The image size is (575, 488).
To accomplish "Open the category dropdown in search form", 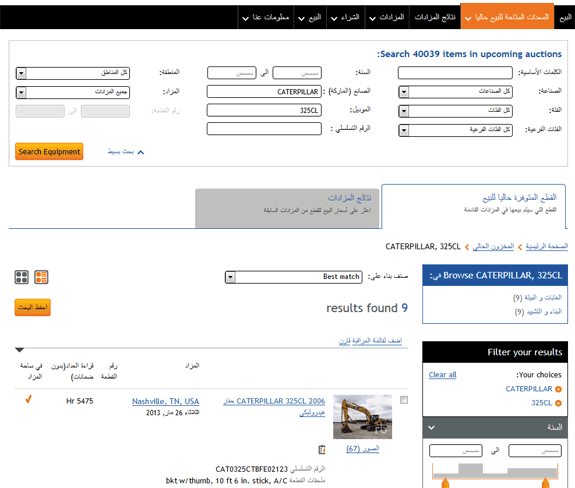I will point(455,111).
